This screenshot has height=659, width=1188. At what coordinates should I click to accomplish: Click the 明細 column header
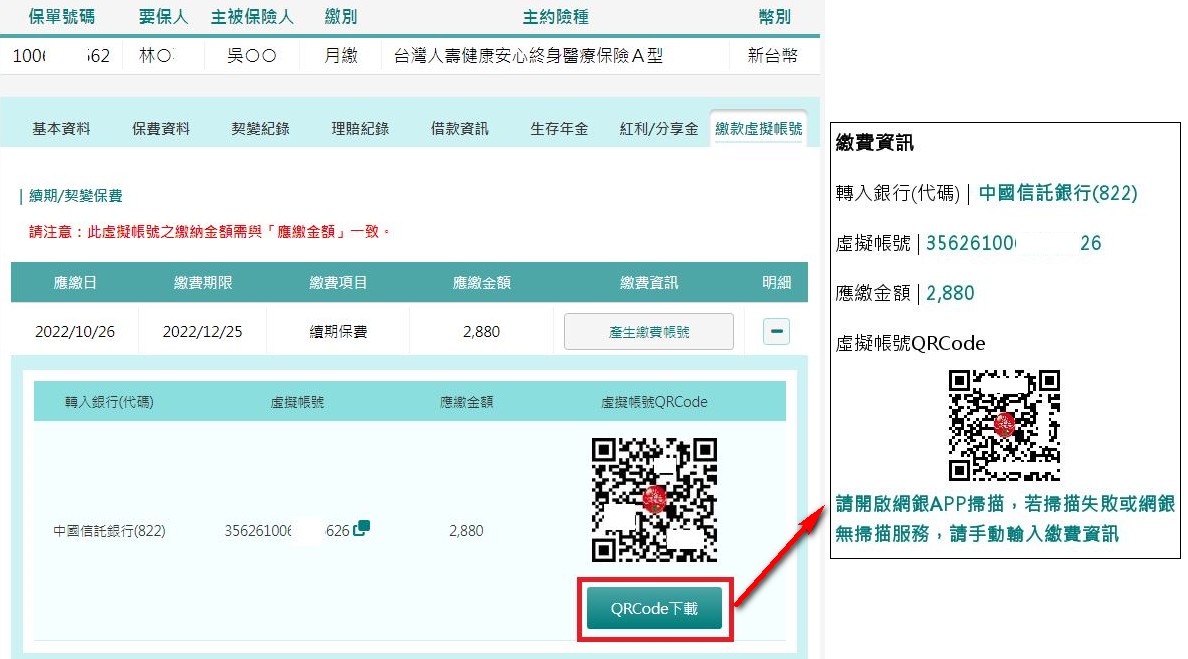(x=777, y=283)
